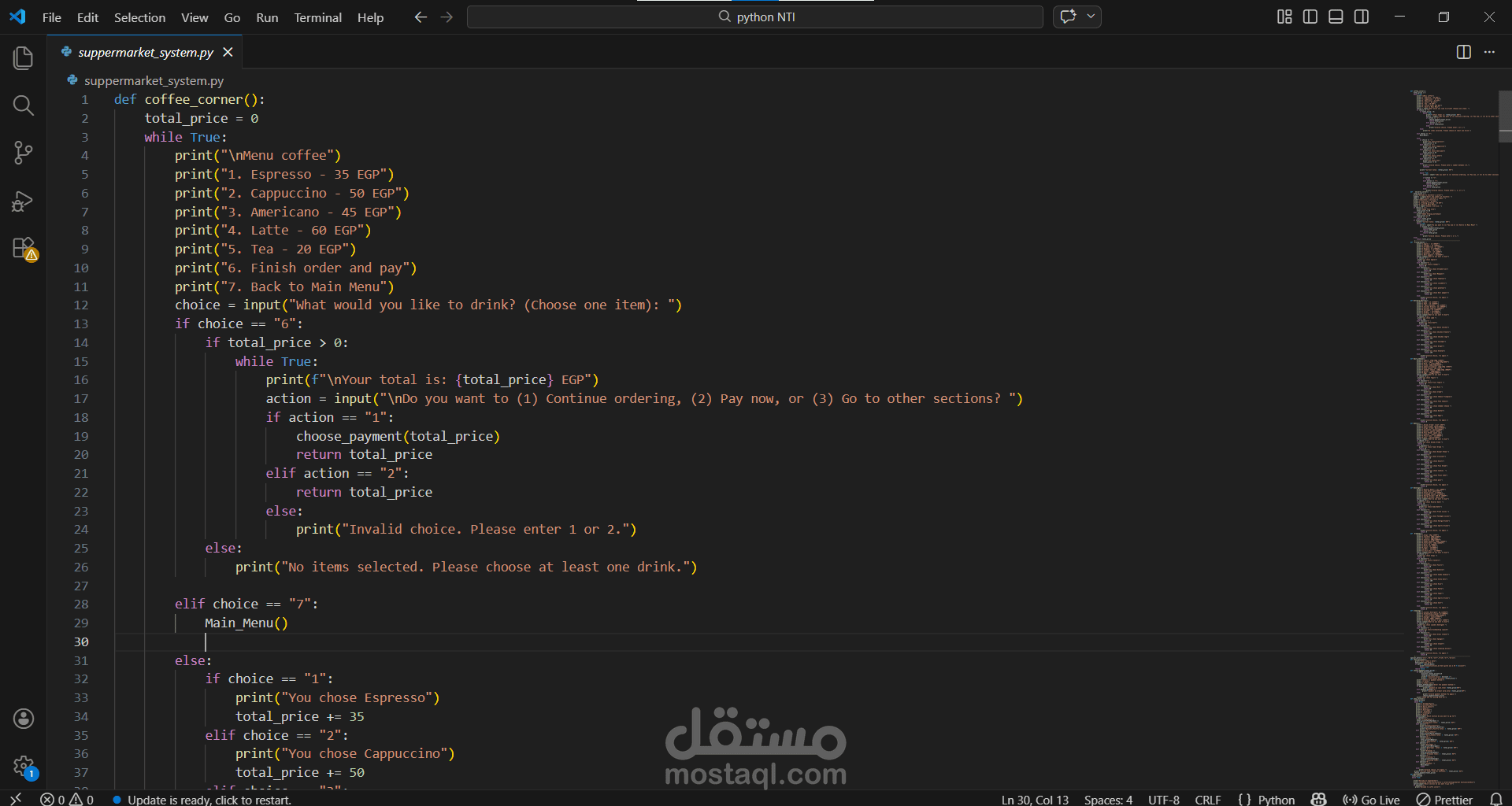Close the suppermarket_system.py tab
The height and width of the screenshot is (806, 1512).
coord(228,52)
